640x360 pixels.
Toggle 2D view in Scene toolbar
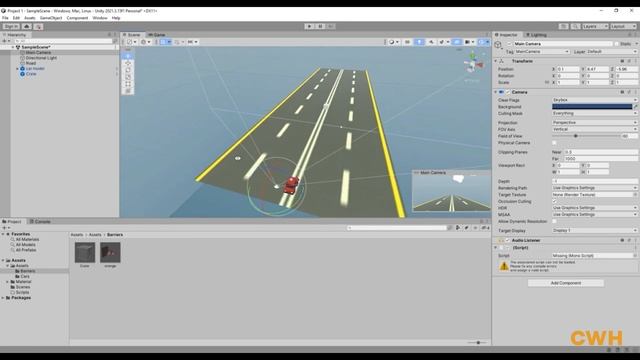[x=407, y=42]
